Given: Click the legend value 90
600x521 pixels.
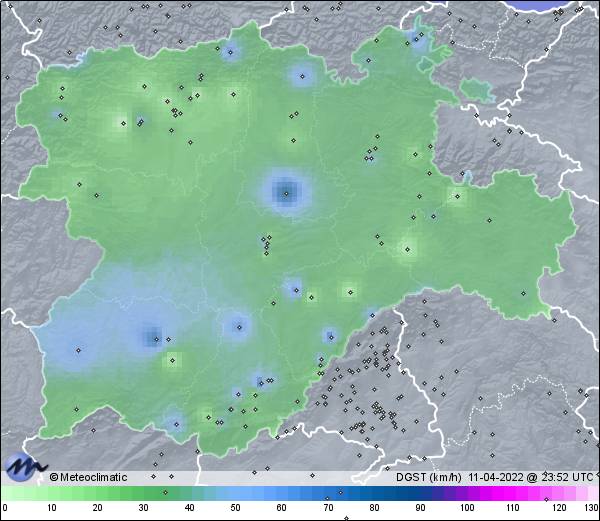Looking at the screenshot, I should [420, 508].
